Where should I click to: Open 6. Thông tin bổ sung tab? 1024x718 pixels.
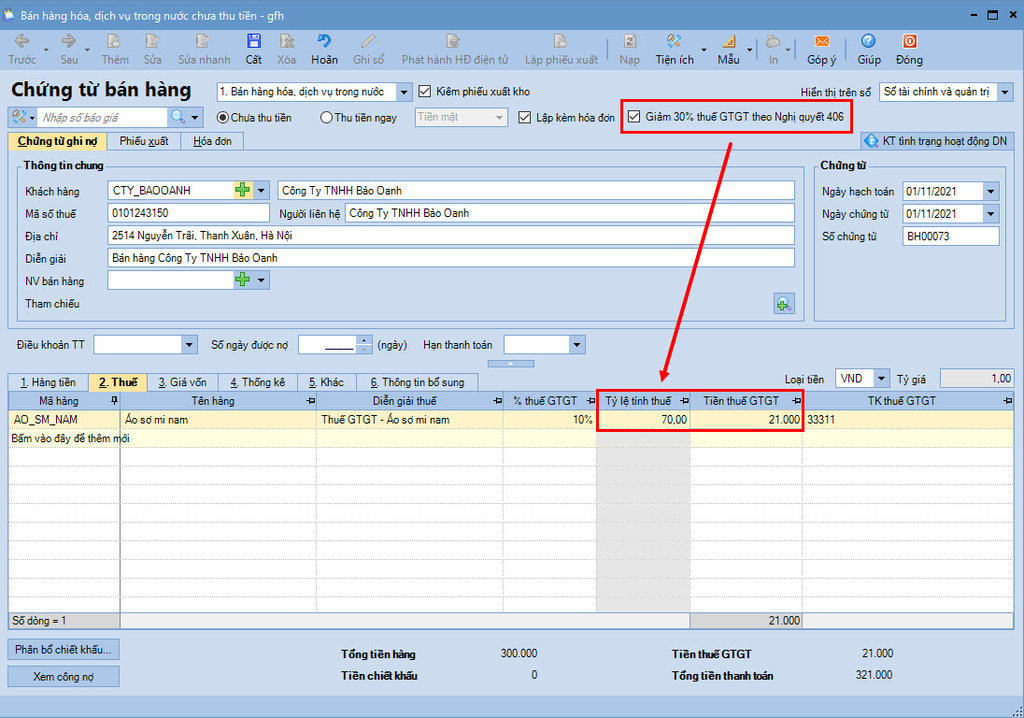click(x=417, y=382)
